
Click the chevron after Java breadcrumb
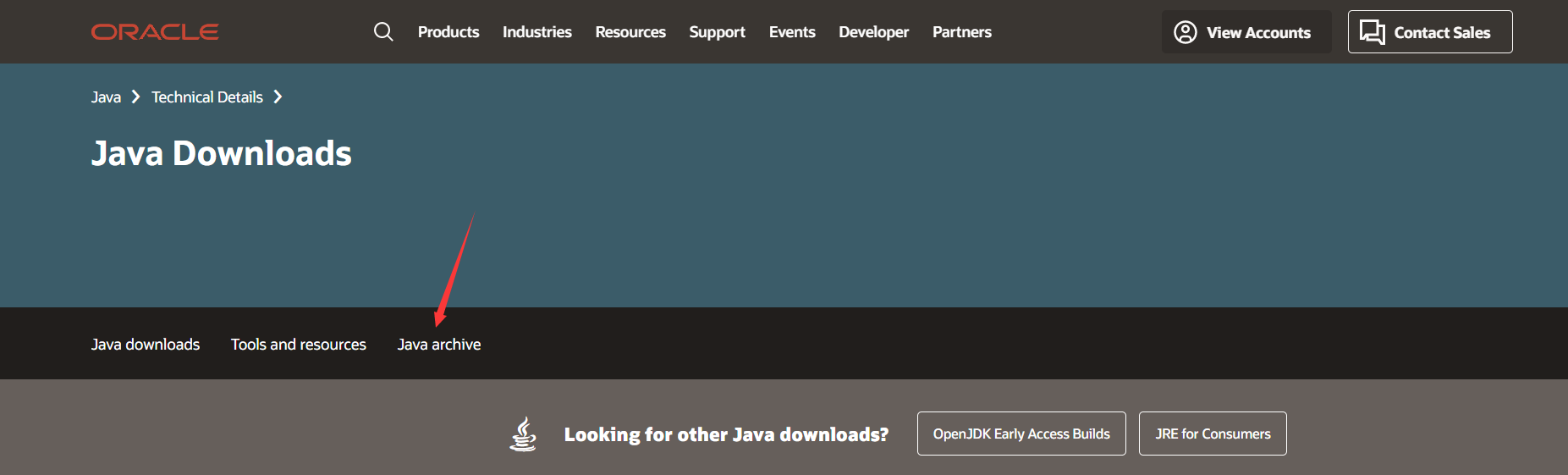(x=135, y=97)
